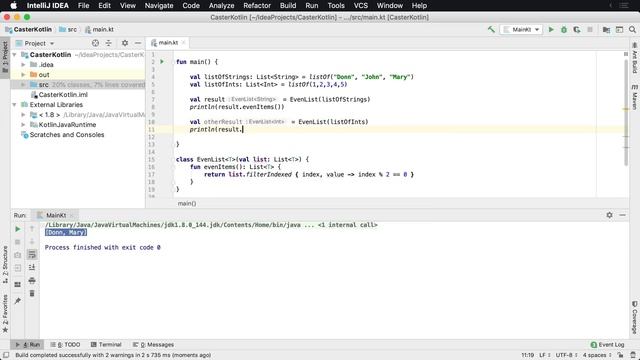Image resolution: width=640 pixels, height=360 pixels.
Task: Collapse External Libraries node
Action: point(15,104)
